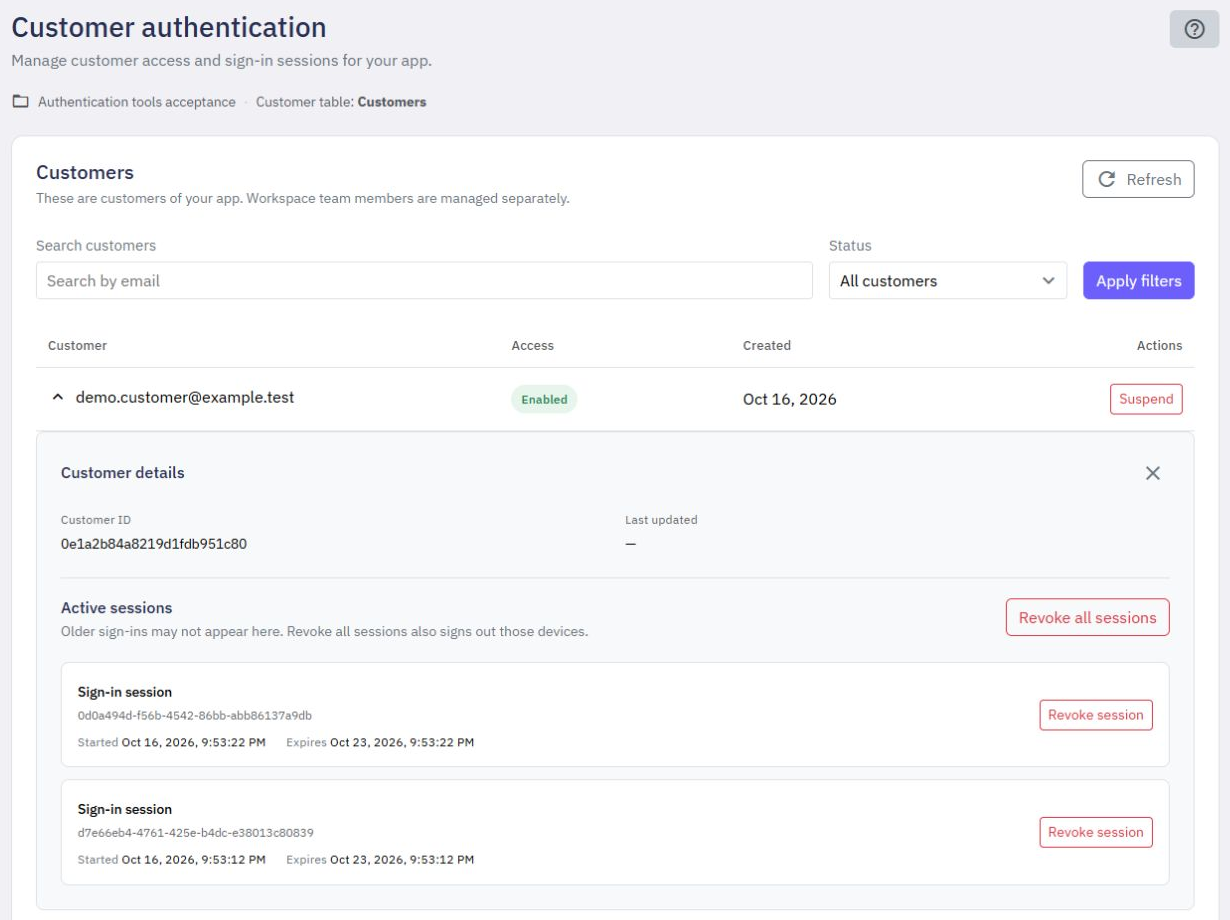1230x920 pixels.
Task: Click Revoke all sessions
Action: [1087, 618]
